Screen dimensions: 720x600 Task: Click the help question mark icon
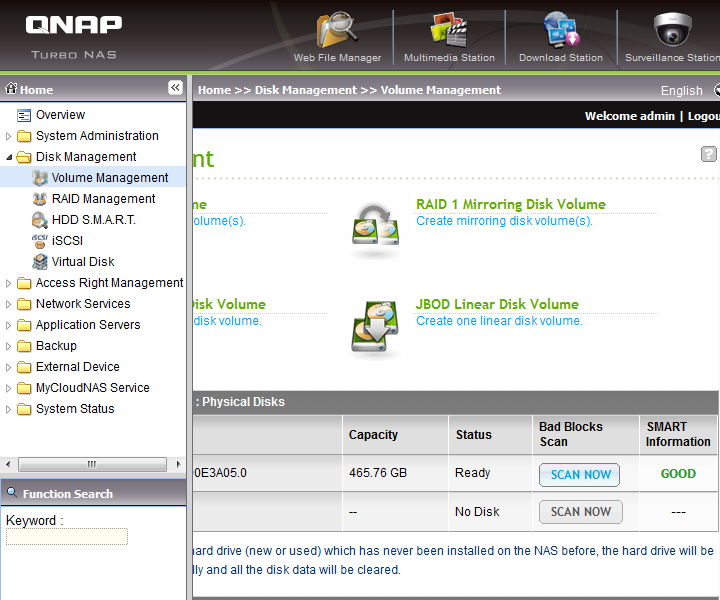(708, 154)
